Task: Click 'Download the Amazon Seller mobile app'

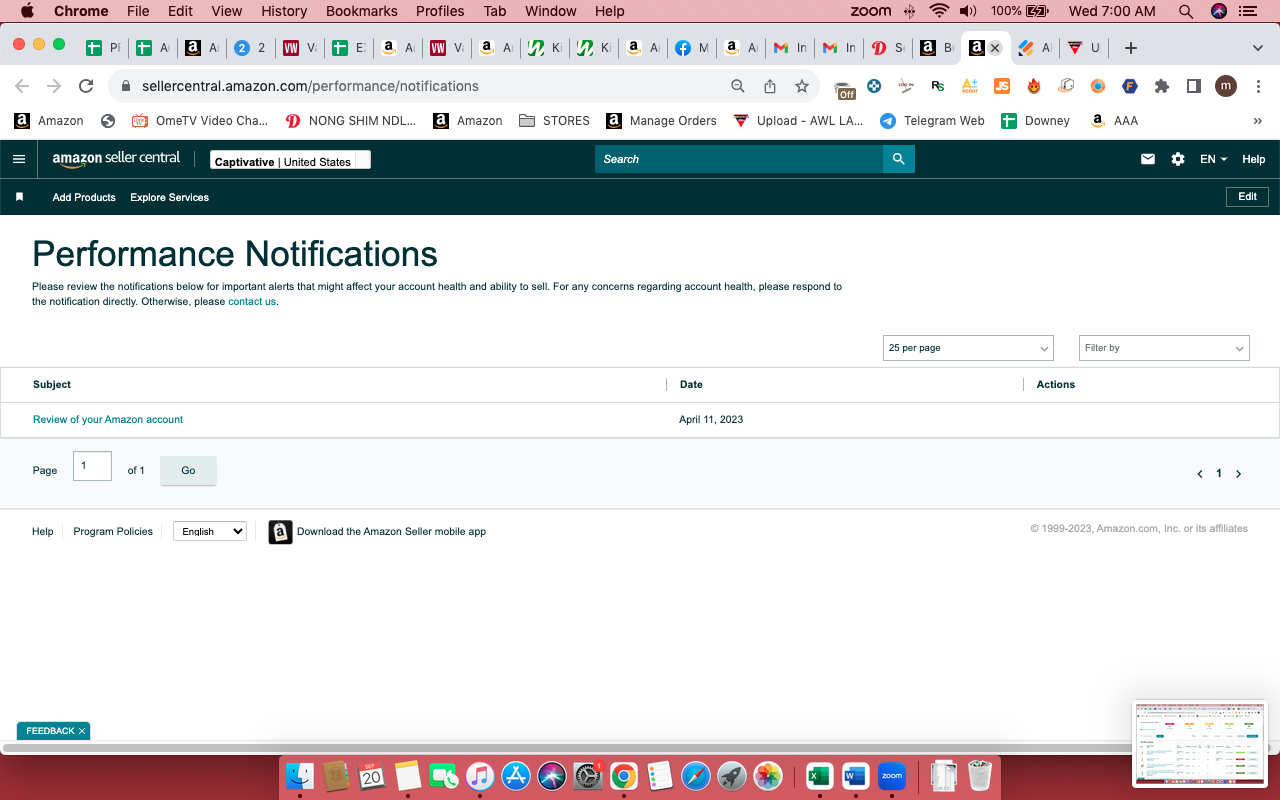Action: point(391,531)
